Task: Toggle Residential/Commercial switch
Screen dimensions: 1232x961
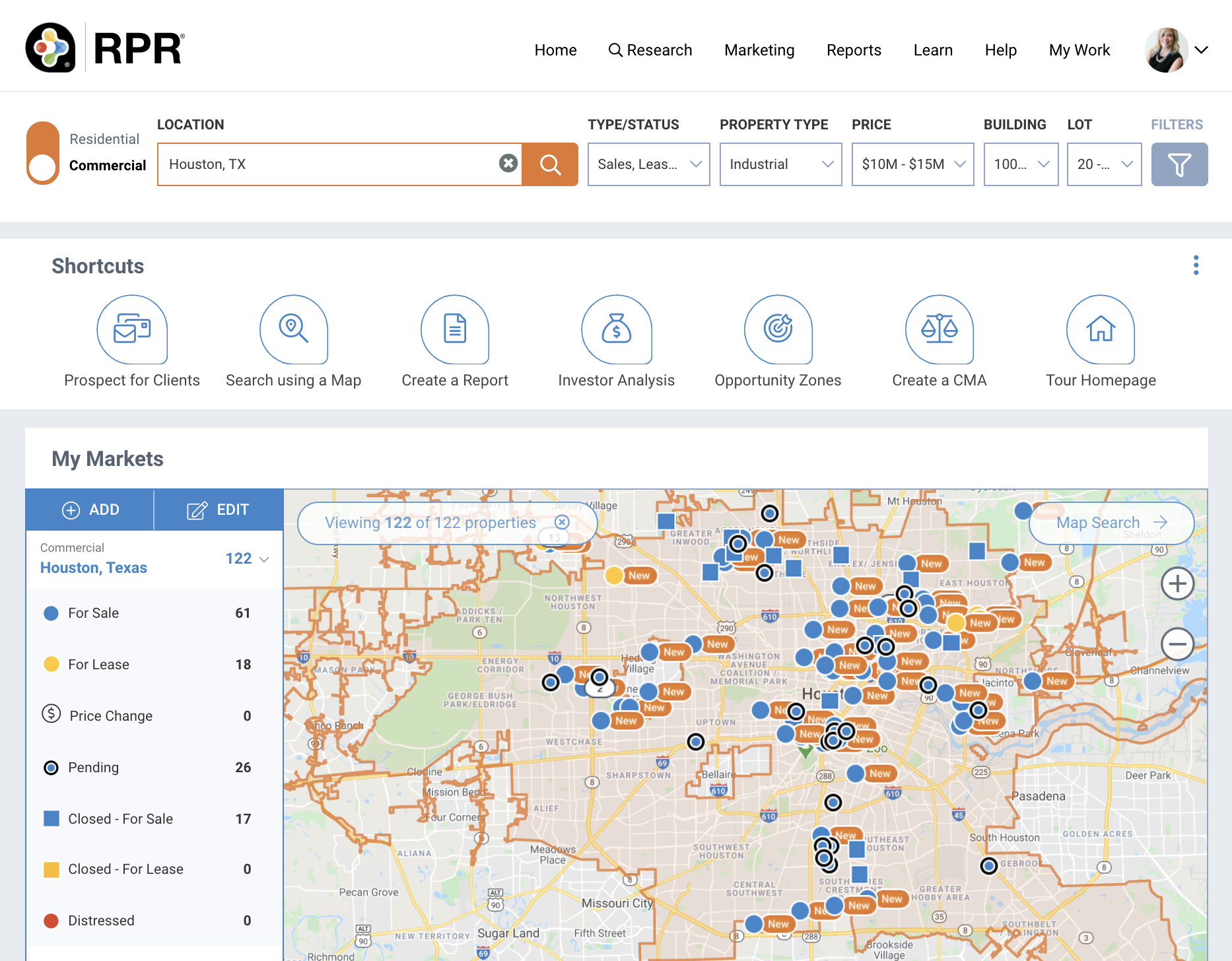Action: (43, 152)
